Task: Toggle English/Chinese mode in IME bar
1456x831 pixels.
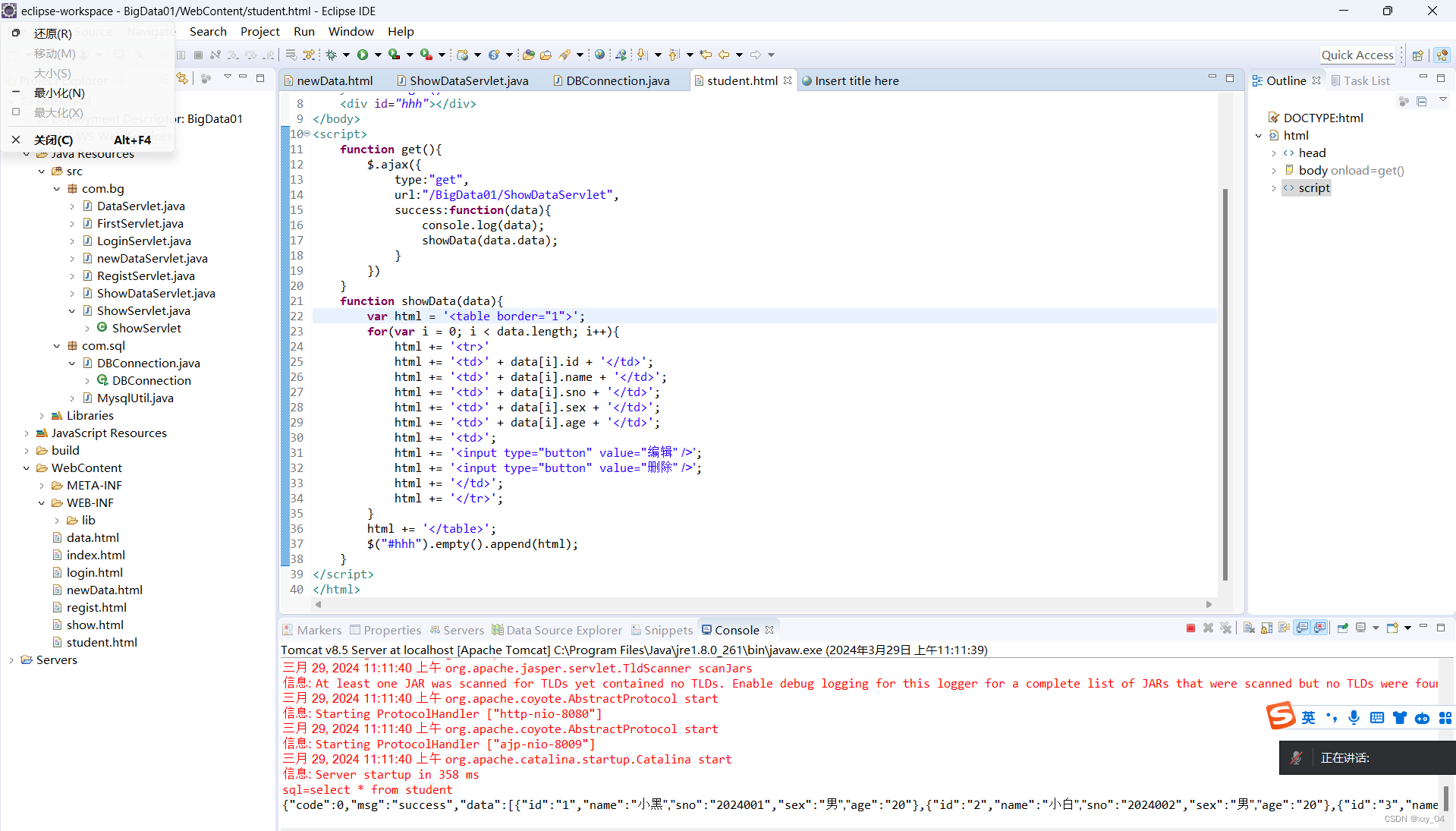Action: [x=1309, y=718]
